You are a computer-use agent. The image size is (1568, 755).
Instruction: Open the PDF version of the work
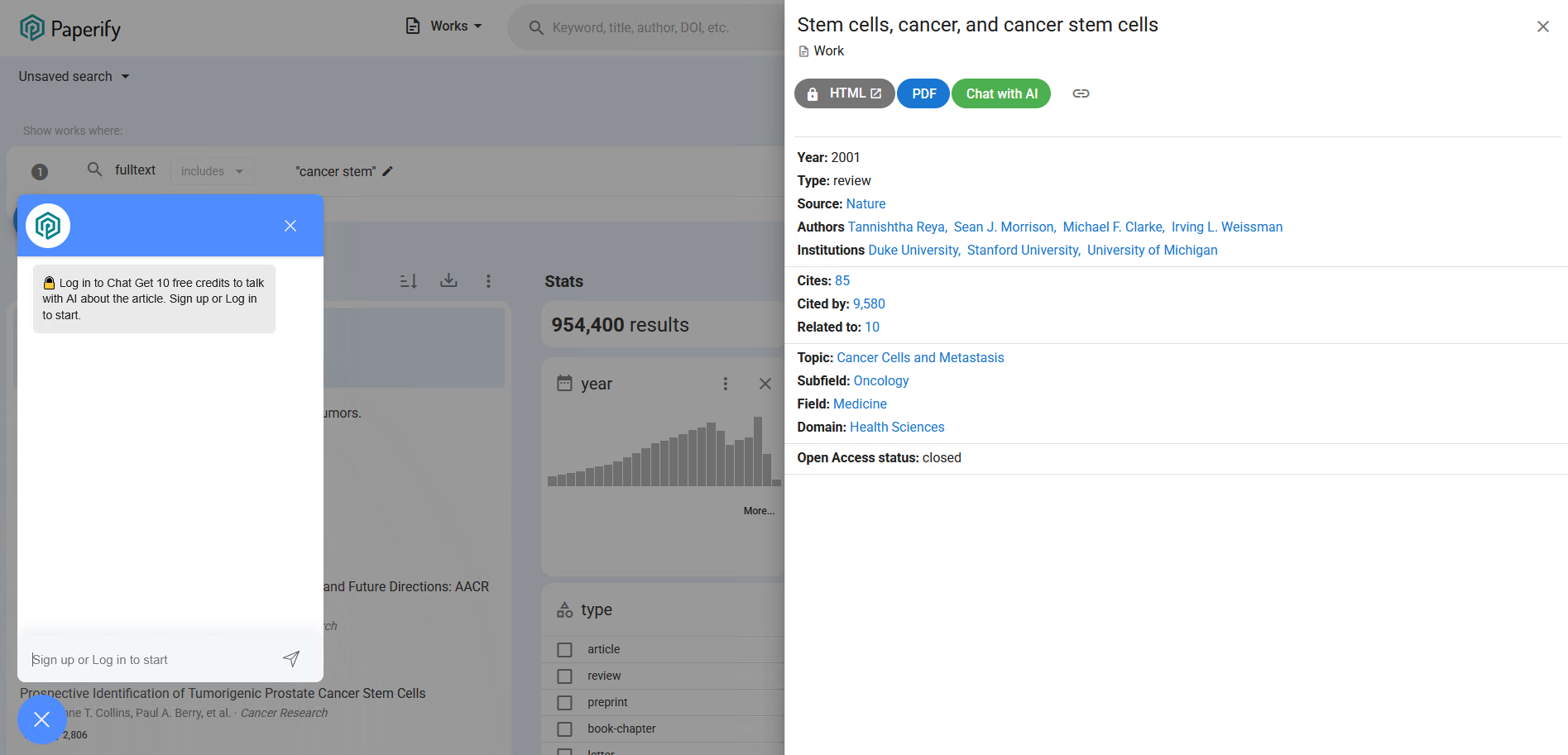click(x=923, y=93)
